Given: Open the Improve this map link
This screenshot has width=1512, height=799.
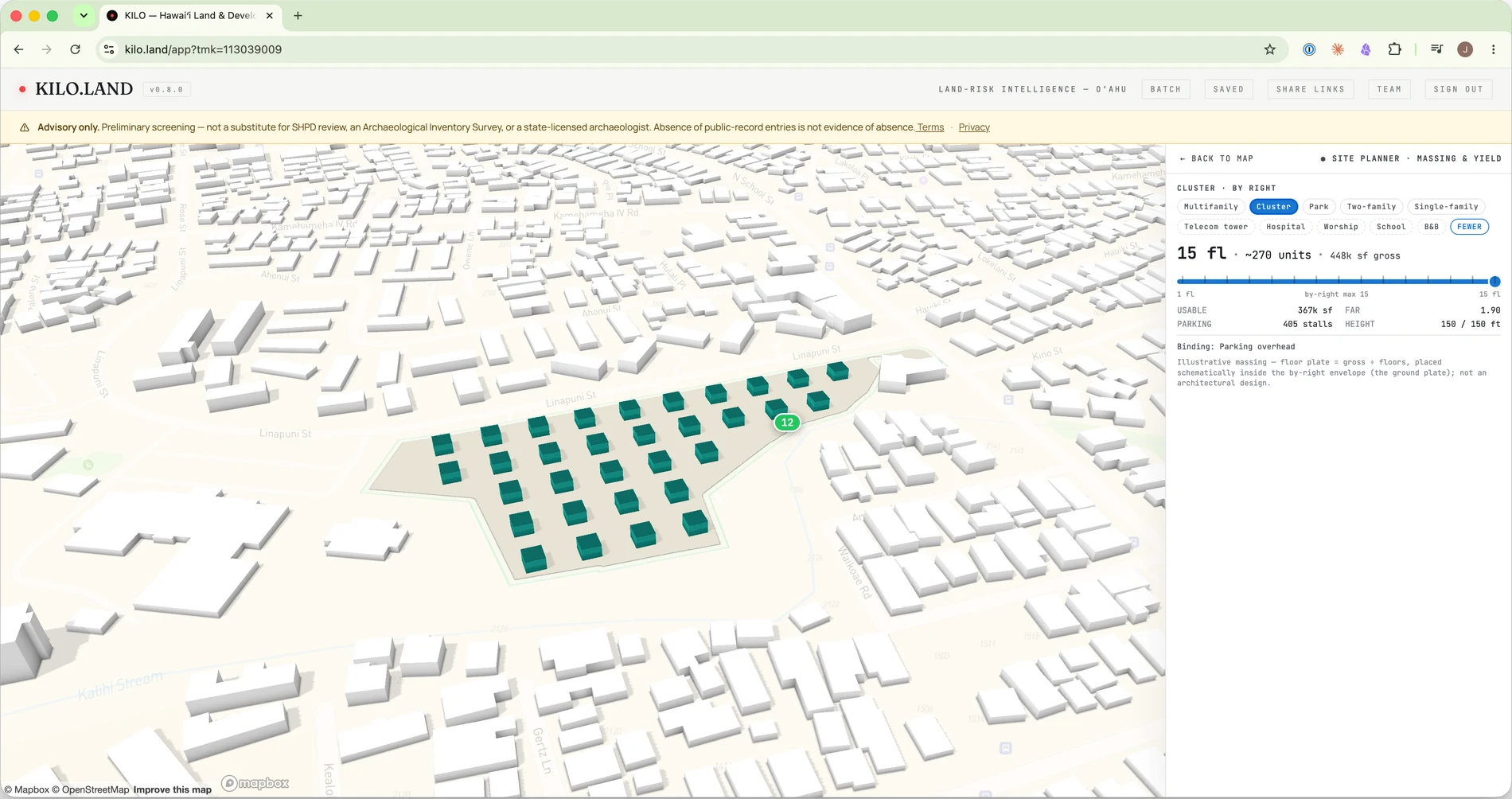Looking at the screenshot, I should (x=173, y=789).
